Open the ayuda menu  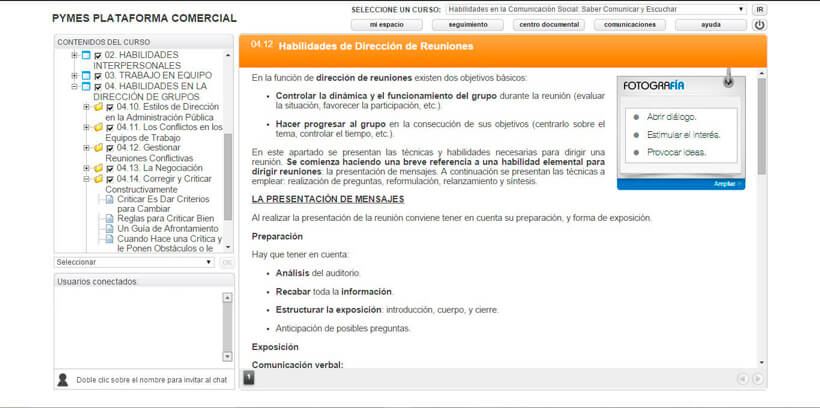(711, 25)
